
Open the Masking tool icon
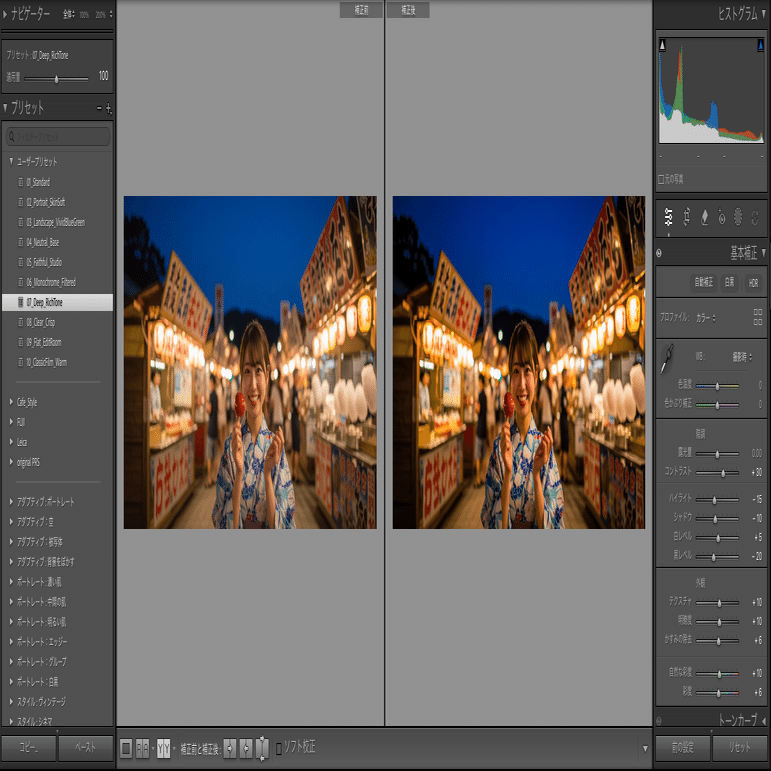(738, 217)
